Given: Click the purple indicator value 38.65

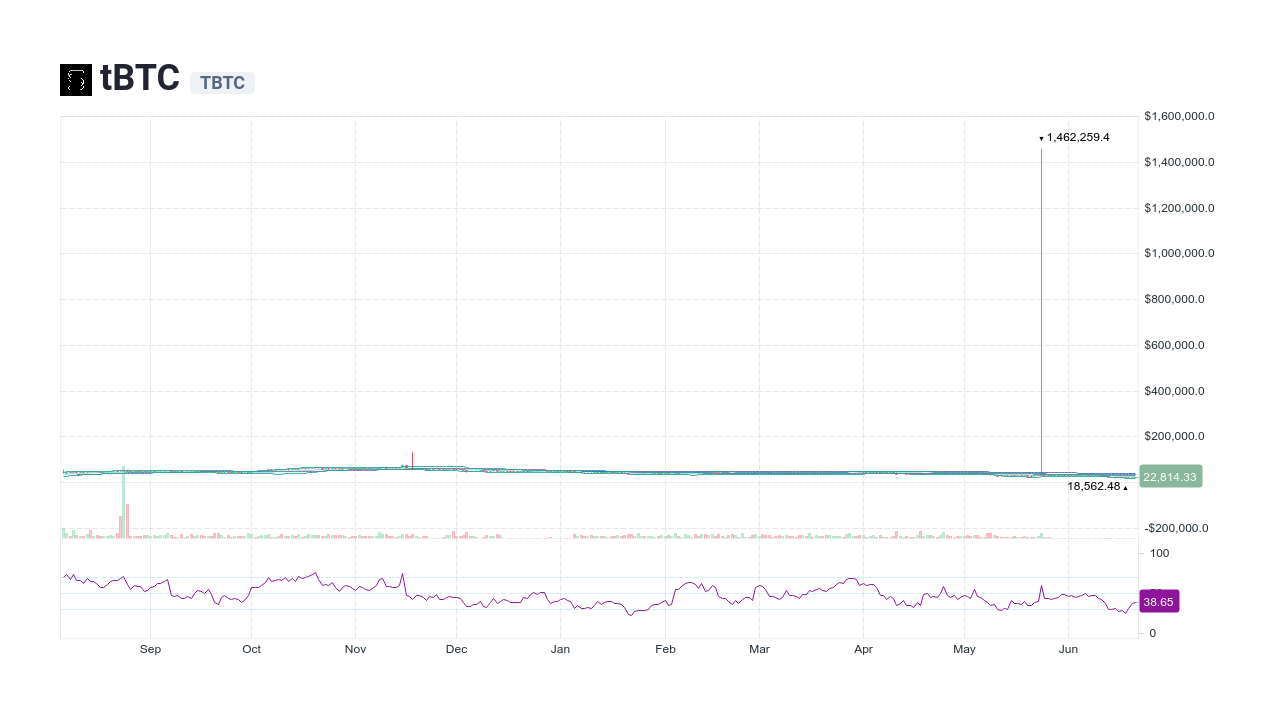Looking at the screenshot, I should click(x=1159, y=601).
